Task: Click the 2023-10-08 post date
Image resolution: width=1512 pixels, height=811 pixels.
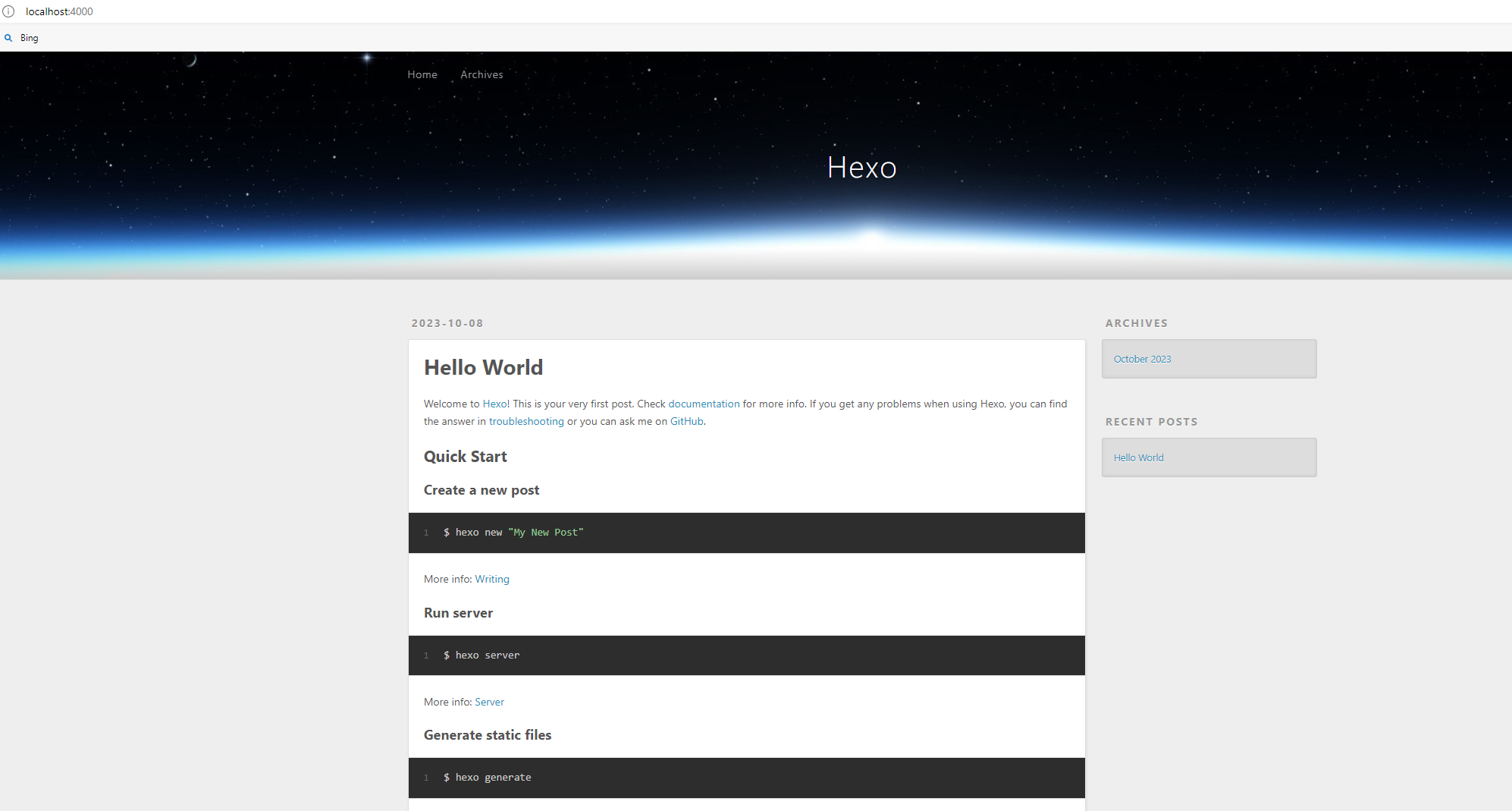Action: click(447, 323)
